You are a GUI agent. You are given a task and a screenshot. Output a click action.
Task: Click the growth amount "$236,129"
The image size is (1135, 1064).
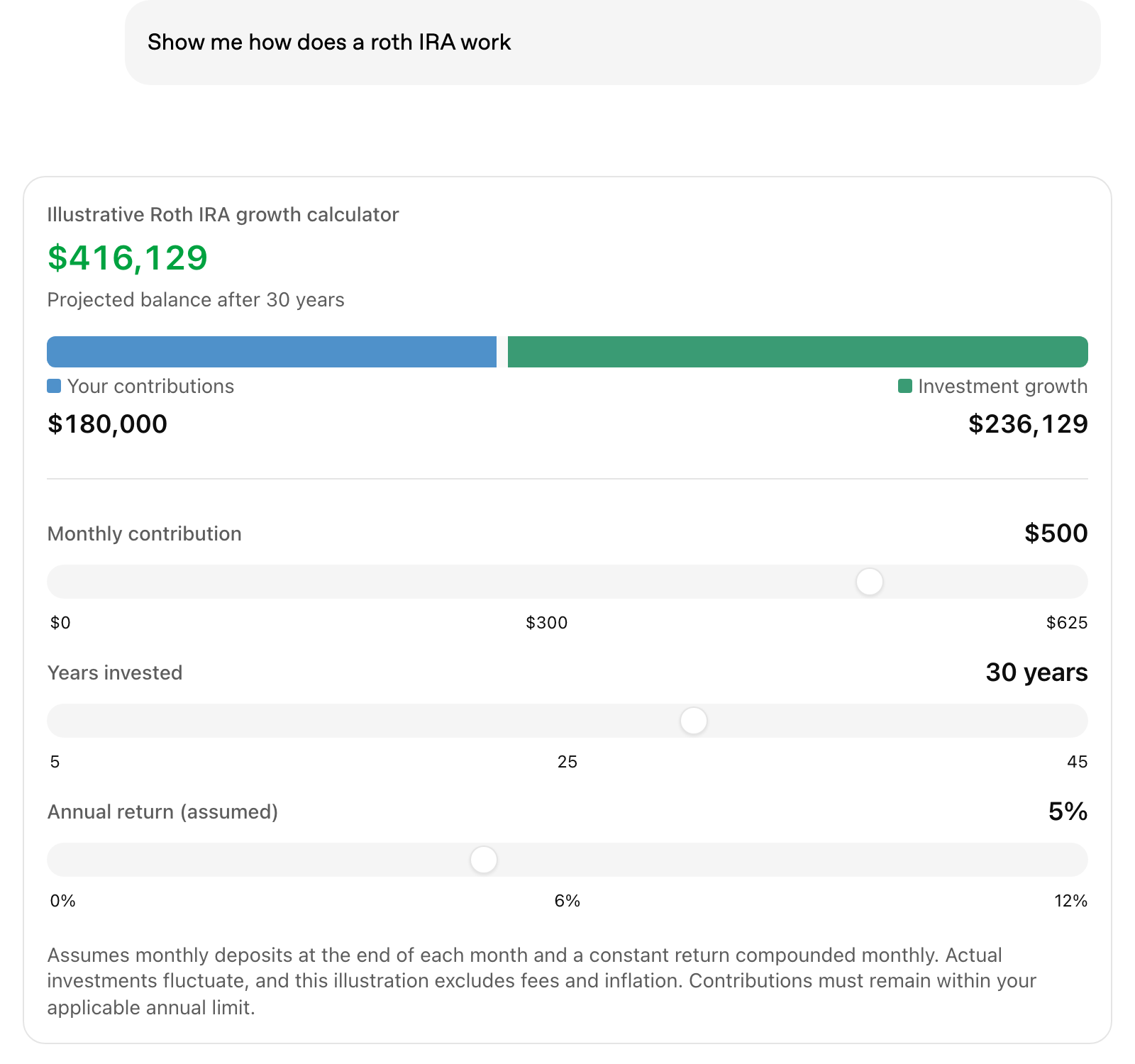1028,423
